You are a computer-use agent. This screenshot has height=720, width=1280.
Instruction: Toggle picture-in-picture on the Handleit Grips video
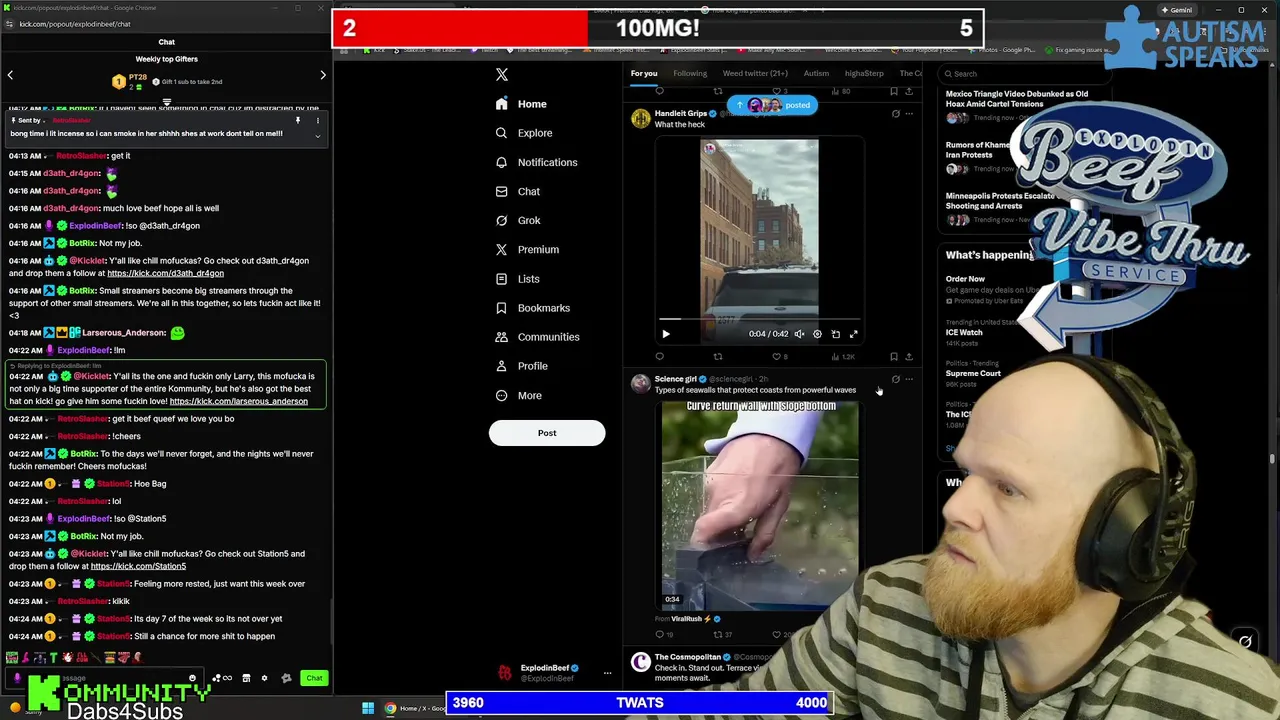[x=835, y=334]
